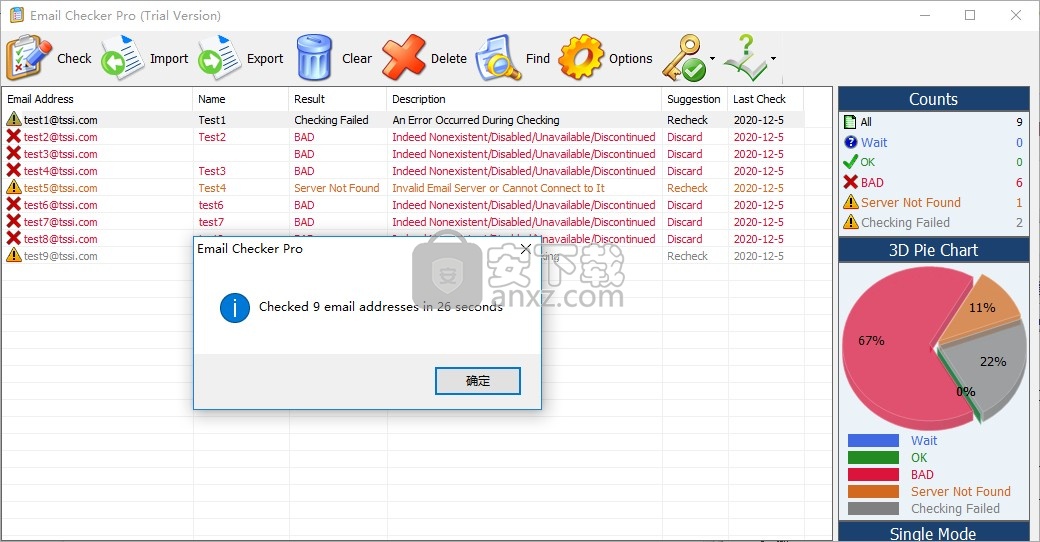Open Options via the gear icon
This screenshot has height=542, width=1040.
(581, 58)
